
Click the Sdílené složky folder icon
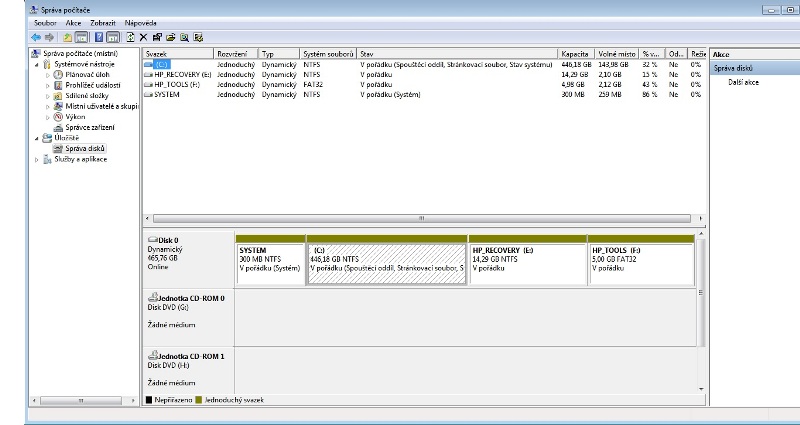pos(58,95)
